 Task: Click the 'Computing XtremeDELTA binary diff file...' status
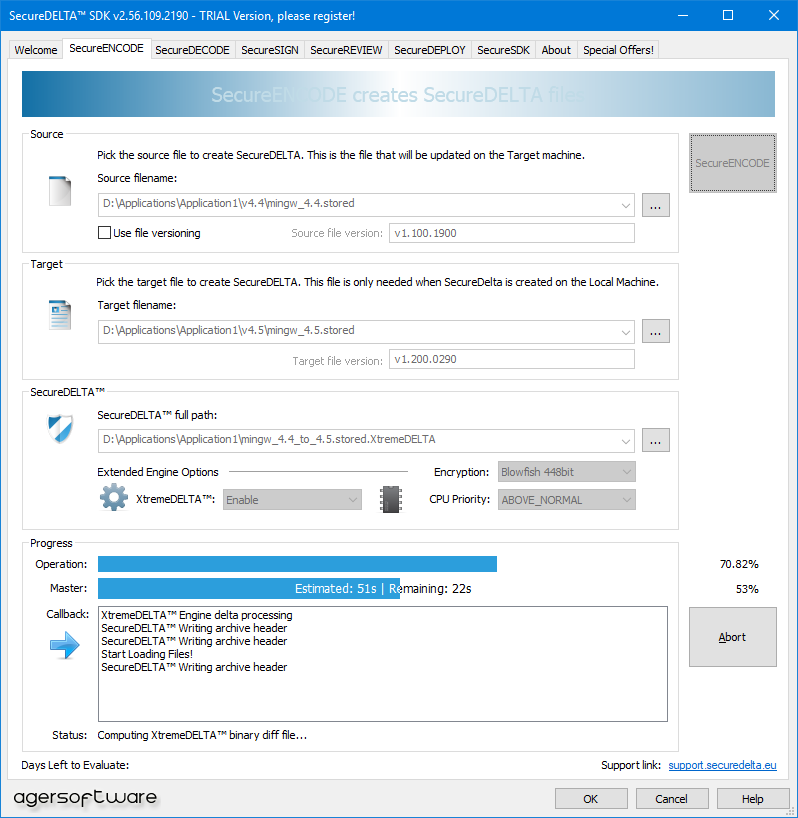[x=202, y=735]
